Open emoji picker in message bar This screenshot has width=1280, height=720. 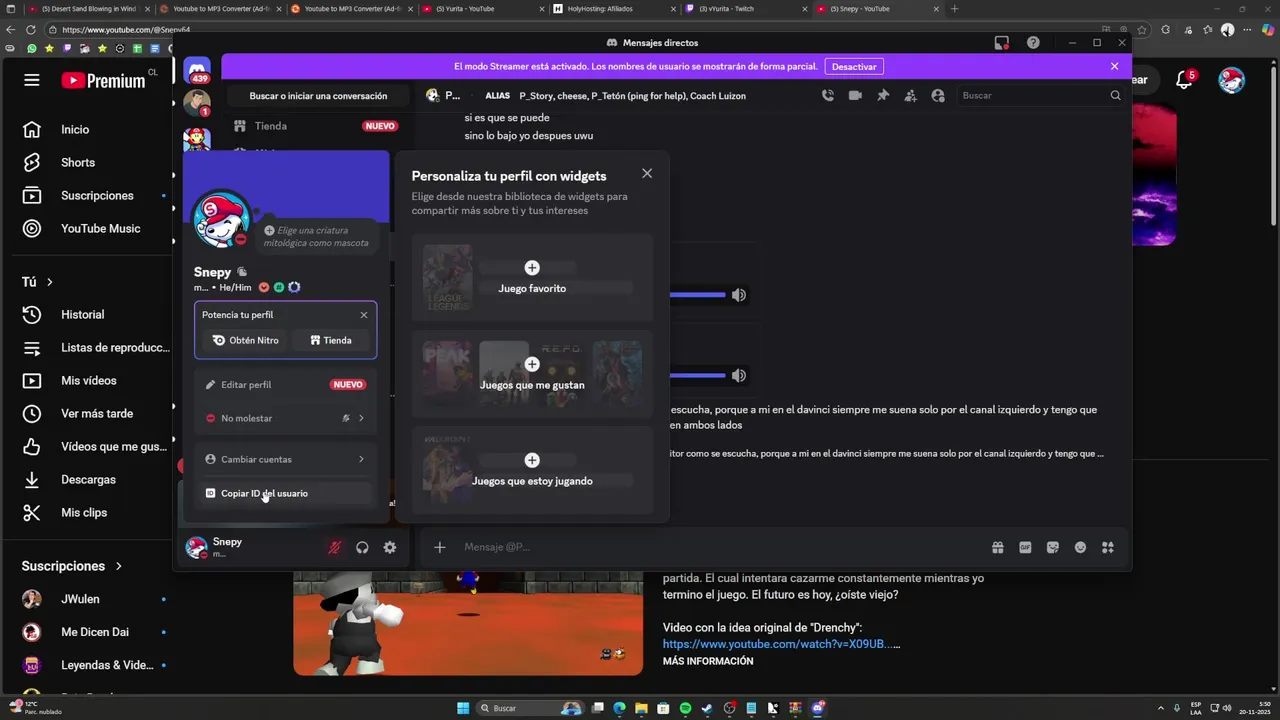pos(1080,547)
